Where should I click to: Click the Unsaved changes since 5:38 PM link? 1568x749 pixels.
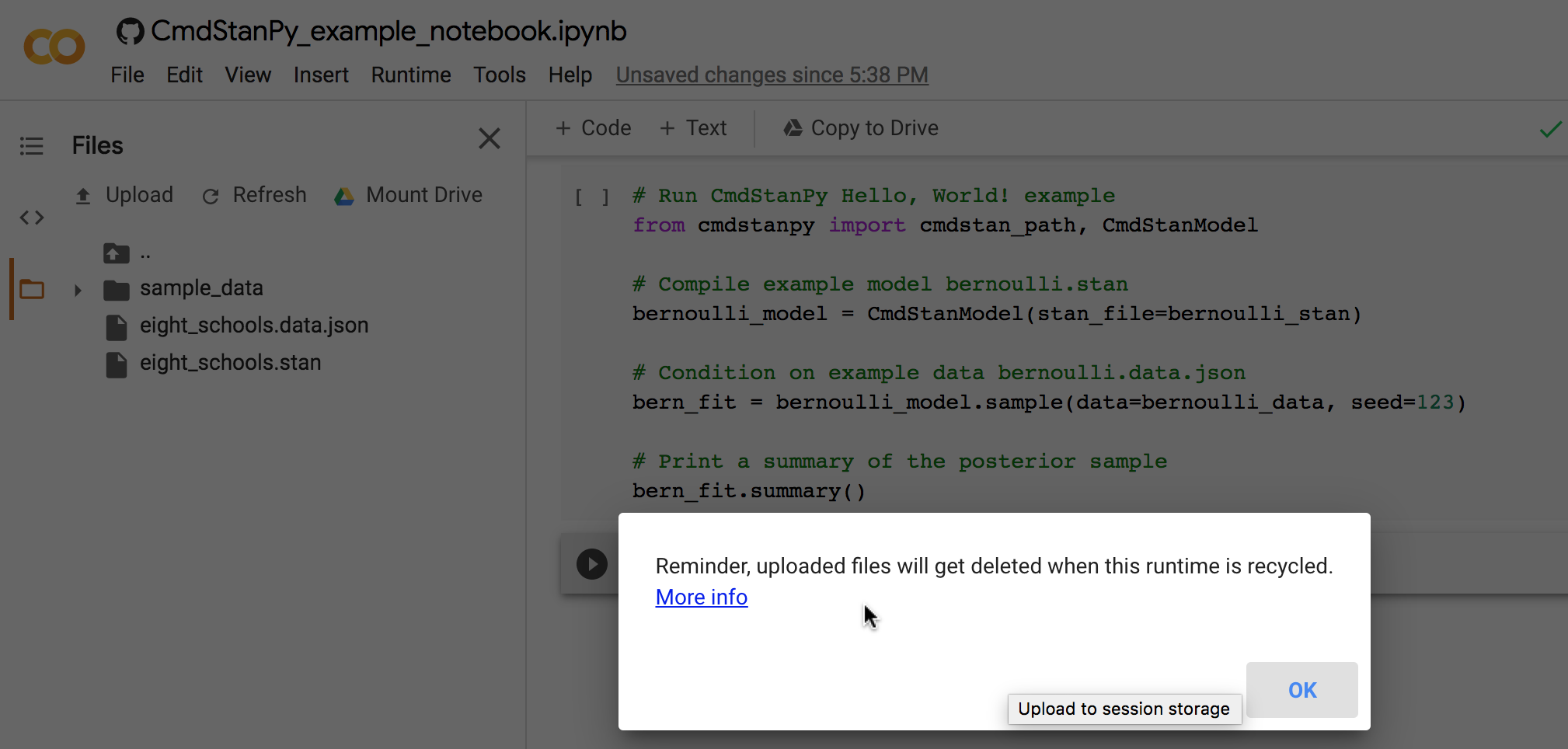coord(772,75)
